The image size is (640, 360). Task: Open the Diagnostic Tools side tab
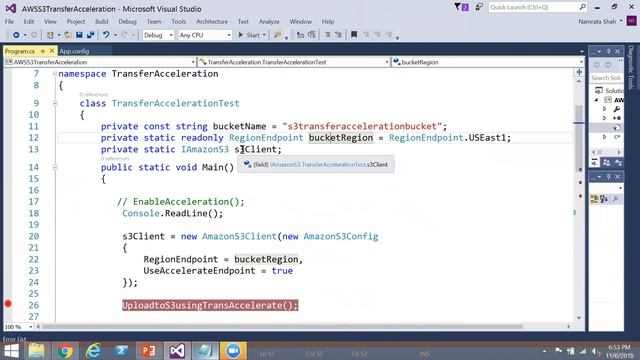(631, 67)
